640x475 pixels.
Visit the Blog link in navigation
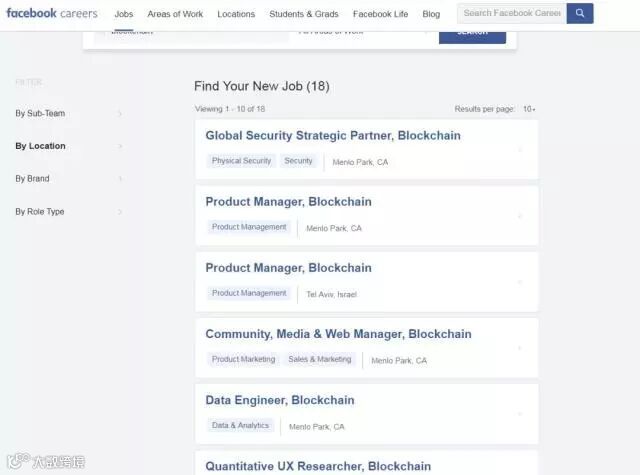tap(431, 14)
